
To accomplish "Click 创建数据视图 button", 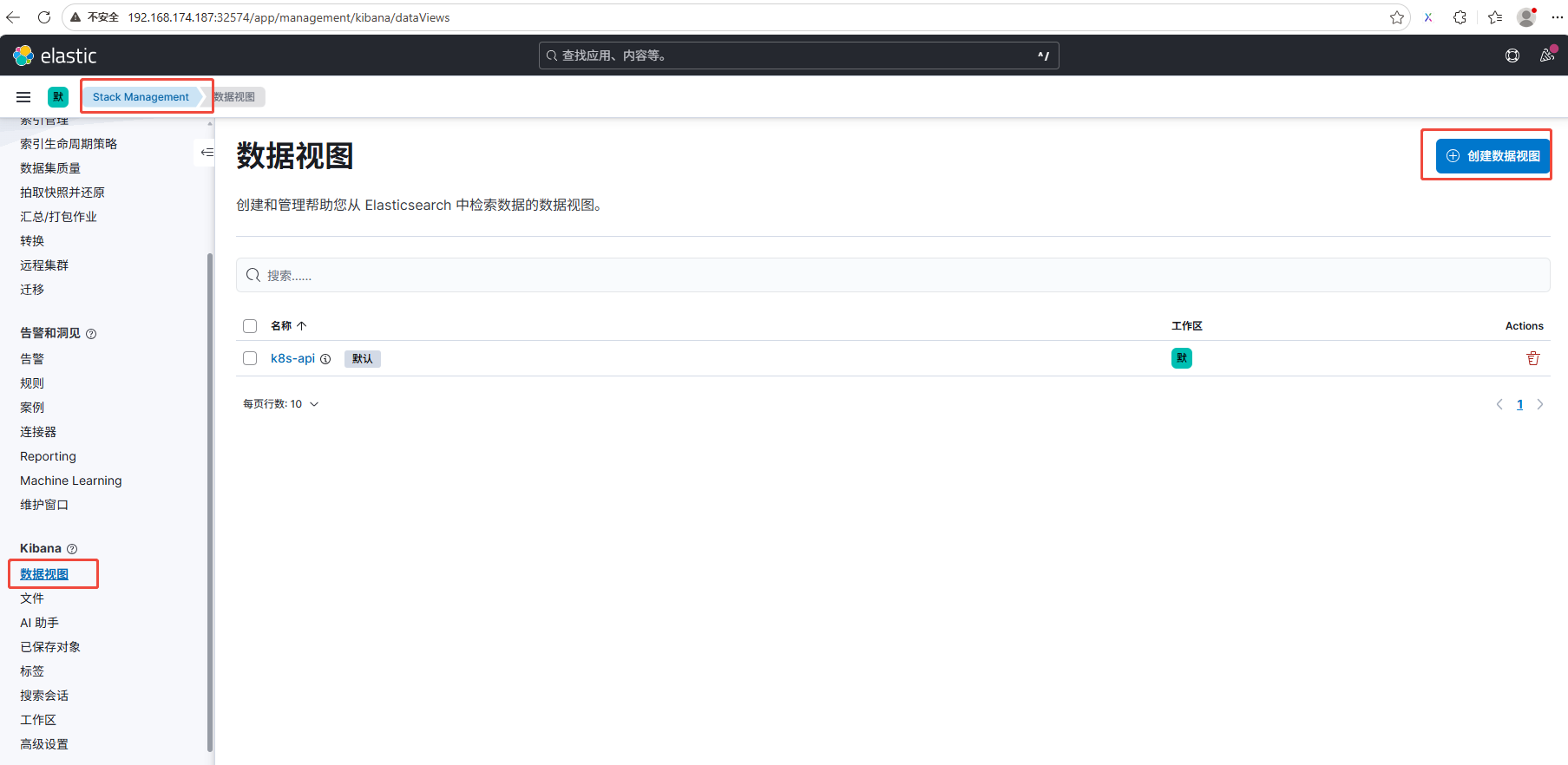I will coord(1493,156).
